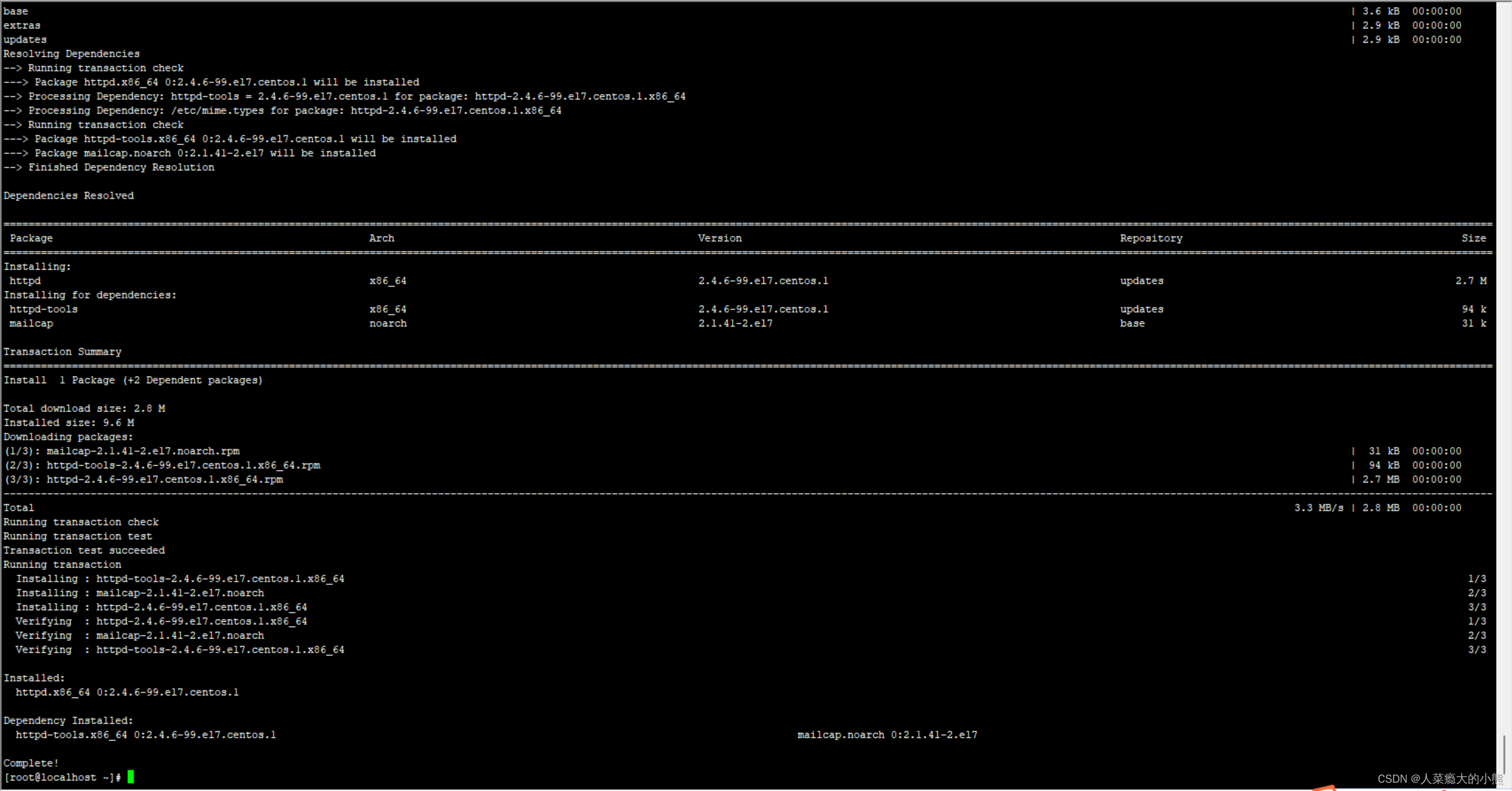Click 'Total download size: 2.8 M' line
The height and width of the screenshot is (791, 1512).
coord(84,409)
